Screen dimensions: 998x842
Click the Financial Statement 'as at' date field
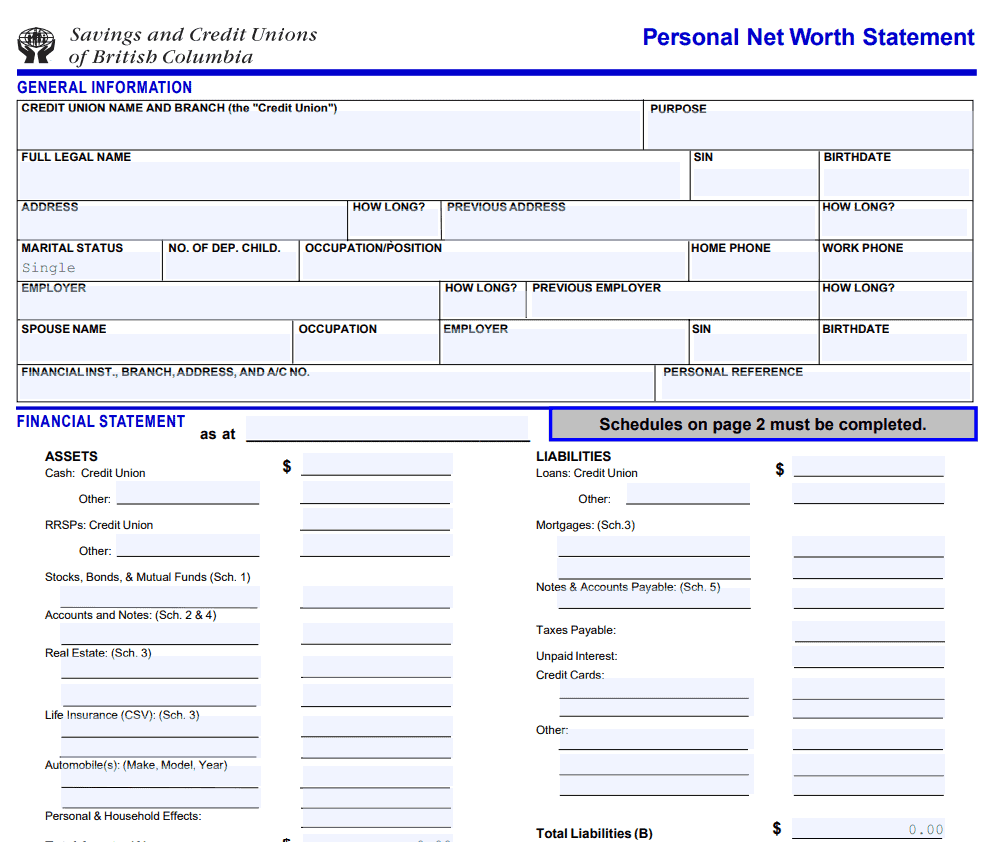[388, 428]
